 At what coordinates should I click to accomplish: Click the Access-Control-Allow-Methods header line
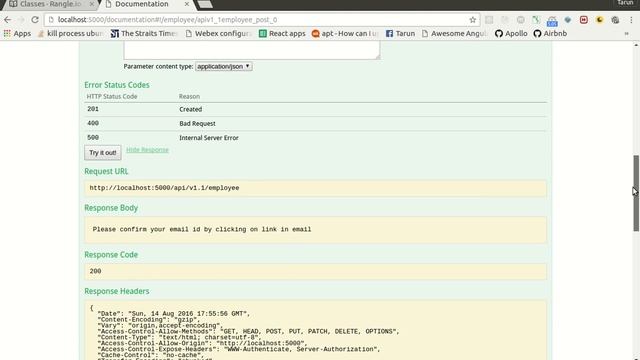coord(249,331)
